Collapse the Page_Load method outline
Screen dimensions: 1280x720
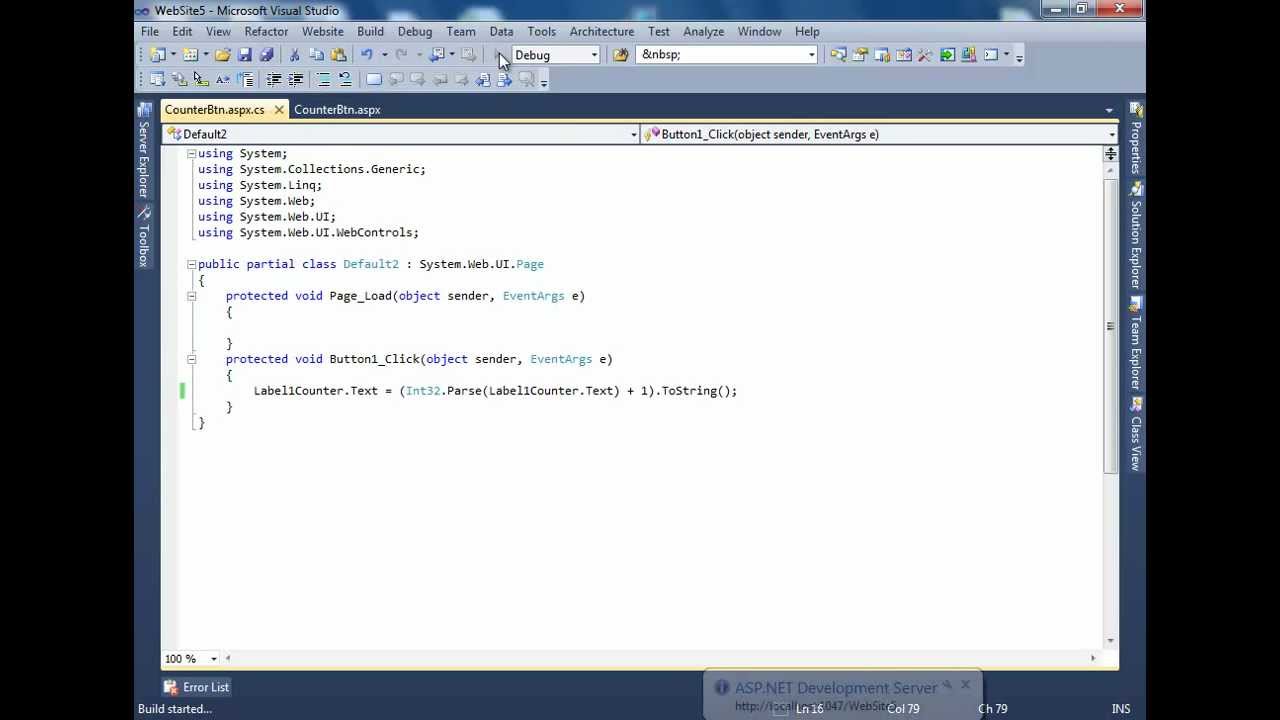click(191, 296)
